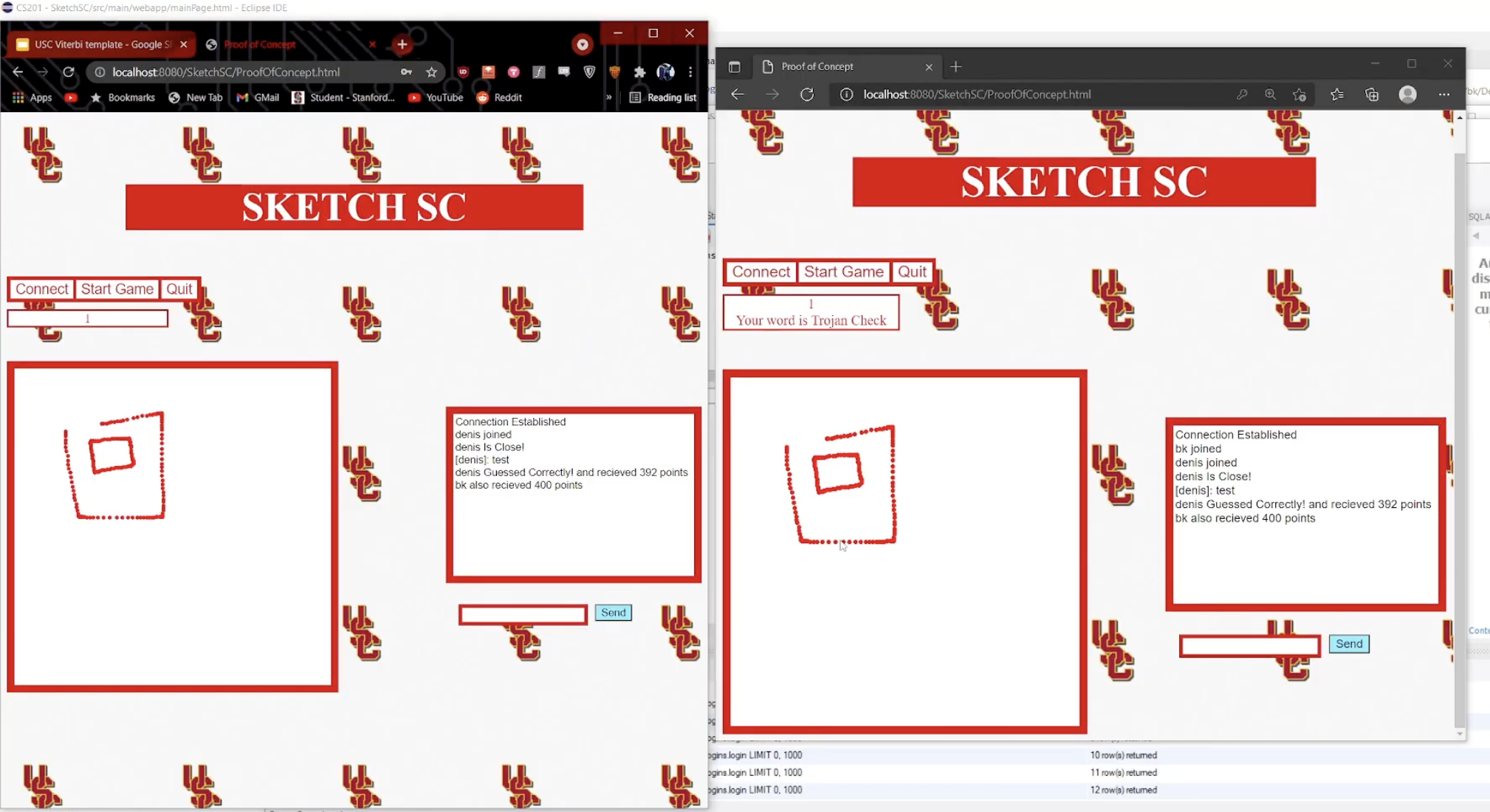
Task: Open Edge tab actions menu icon
Action: [735, 66]
